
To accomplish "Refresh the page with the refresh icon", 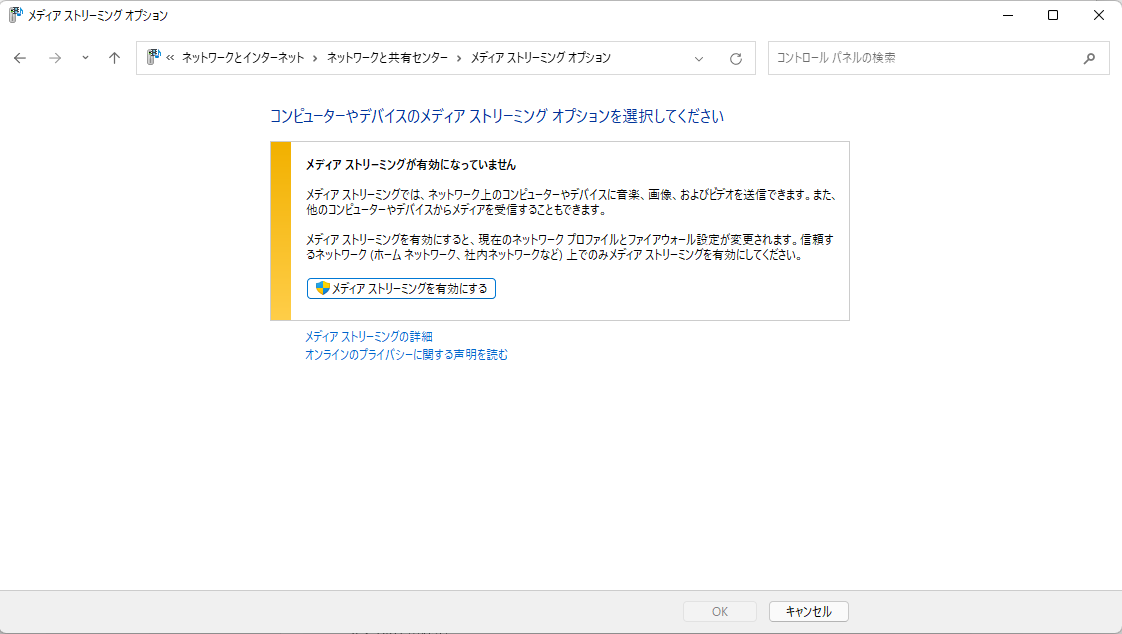I will (x=736, y=58).
